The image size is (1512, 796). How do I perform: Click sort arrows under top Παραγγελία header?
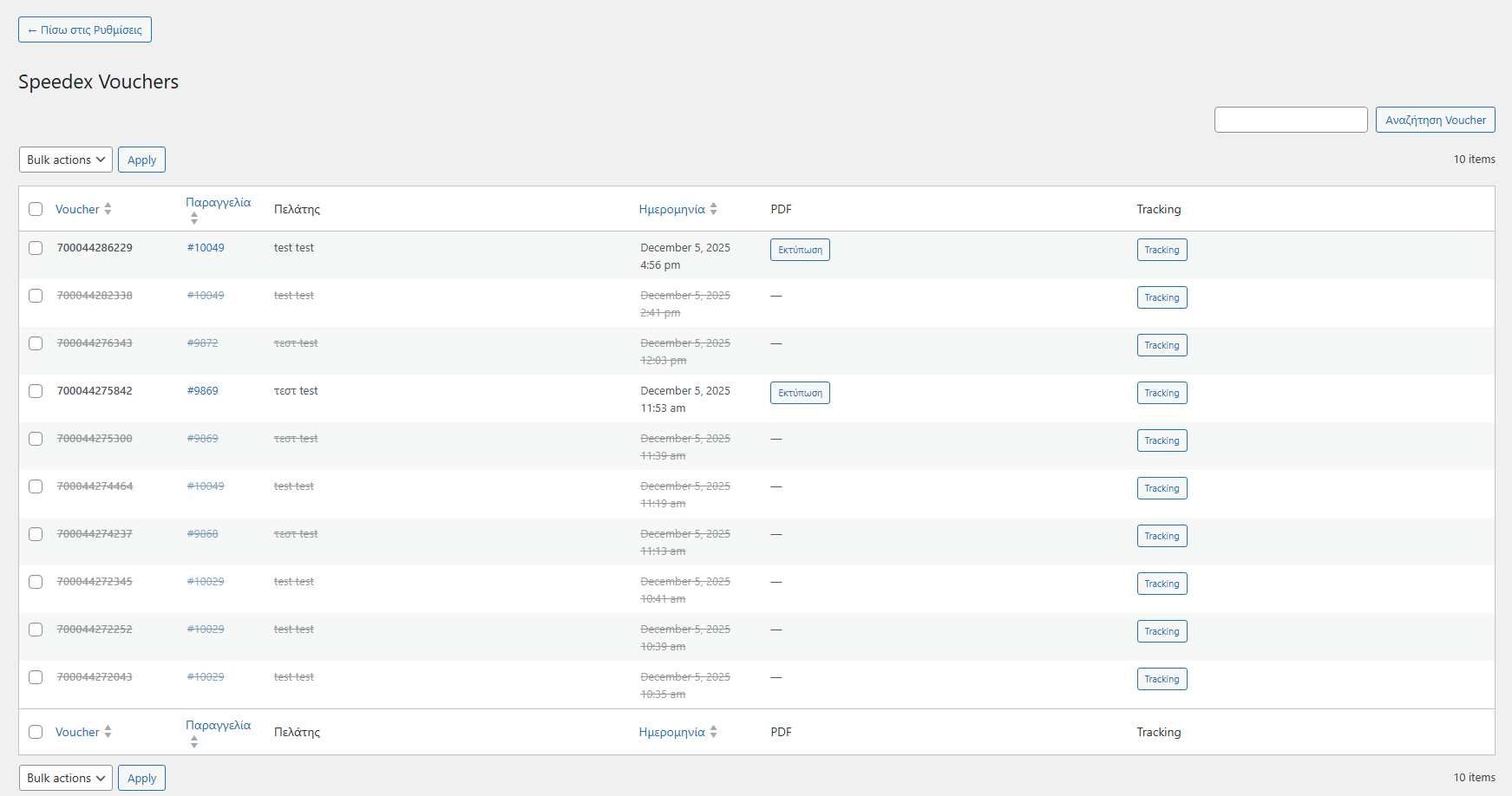(x=193, y=219)
